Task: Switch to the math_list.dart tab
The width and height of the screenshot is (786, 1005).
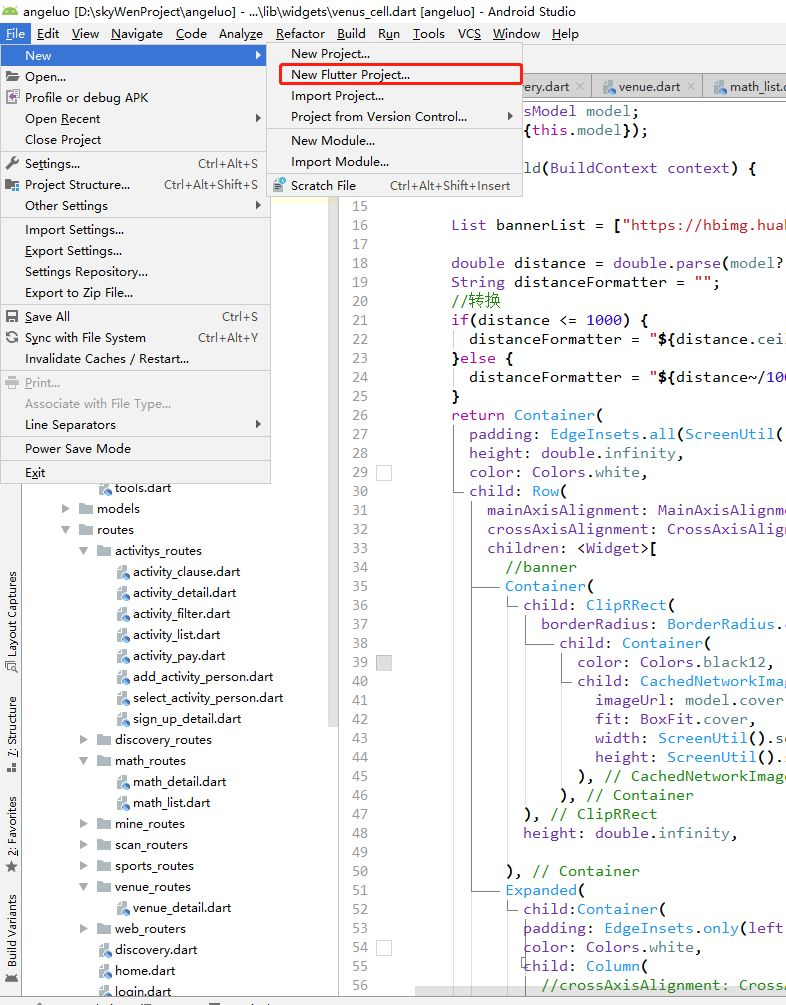Action: [x=747, y=87]
